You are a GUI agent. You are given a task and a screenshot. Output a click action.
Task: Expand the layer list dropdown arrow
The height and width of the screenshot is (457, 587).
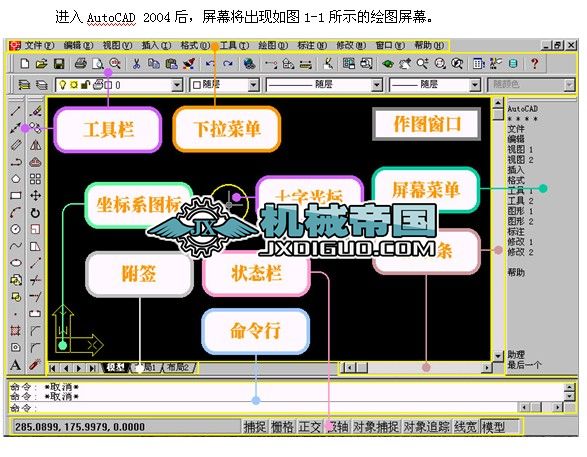click(x=177, y=85)
